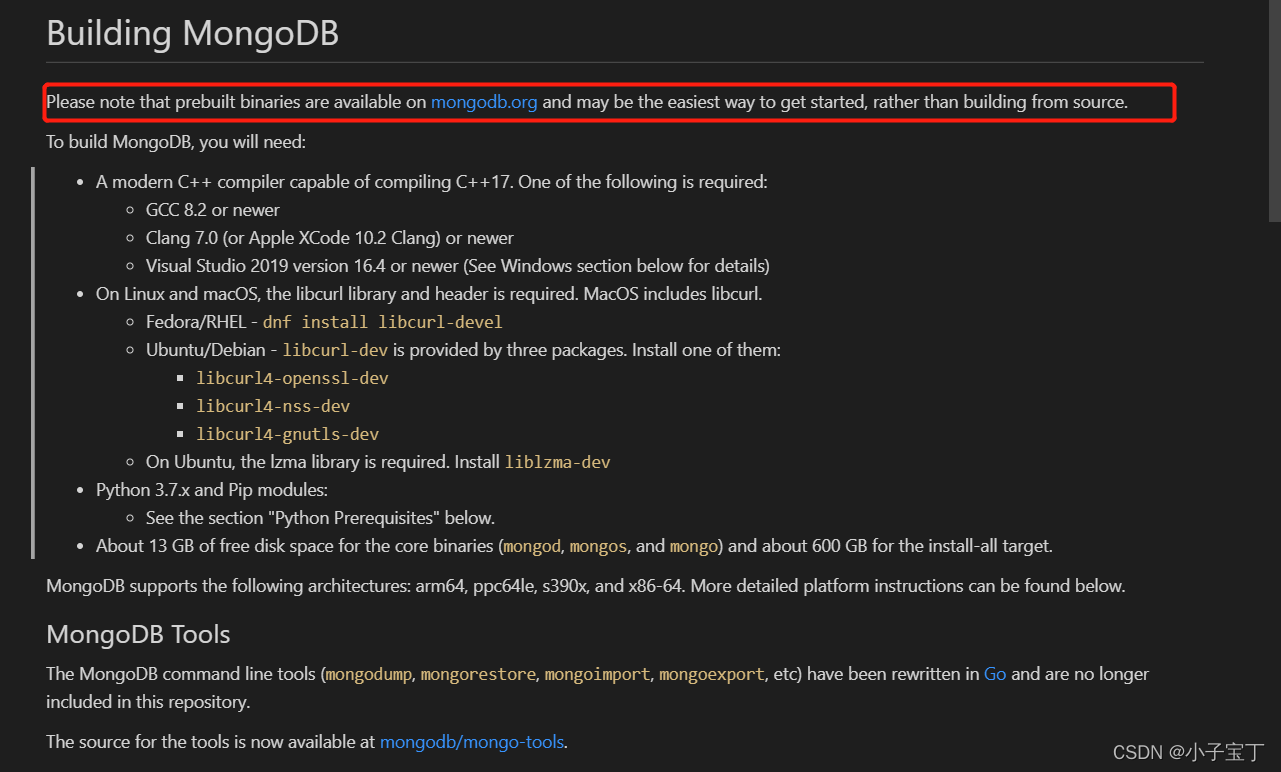Select libcurl4-nss-dev package name
This screenshot has height=772, width=1281.
(273, 406)
